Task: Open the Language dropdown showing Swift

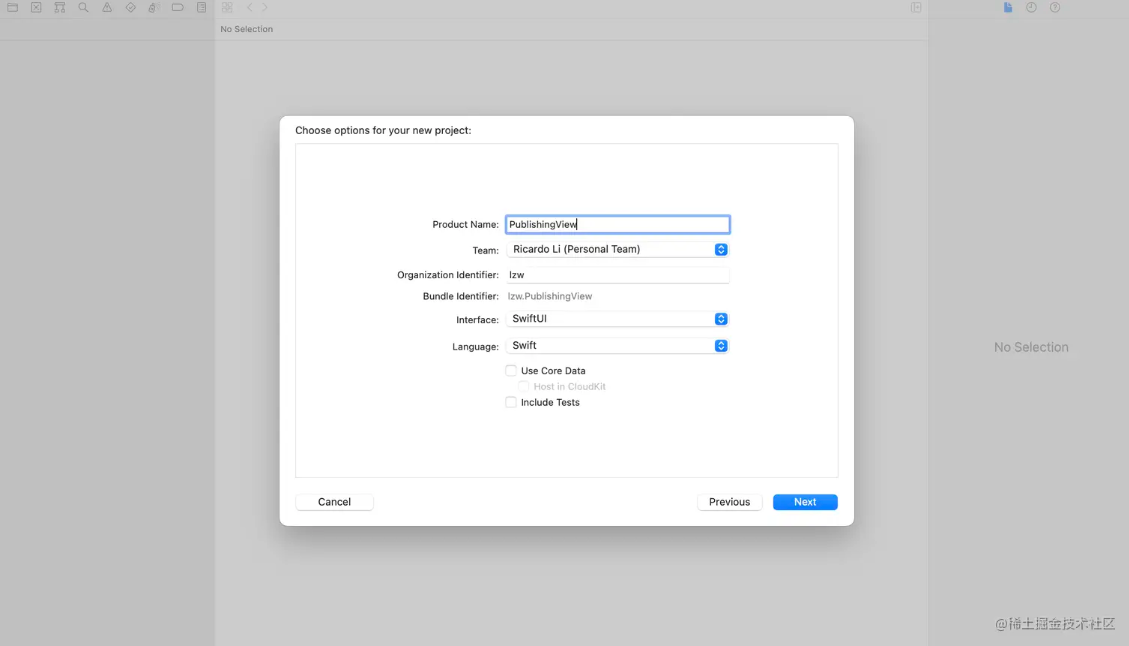Action: pos(618,346)
